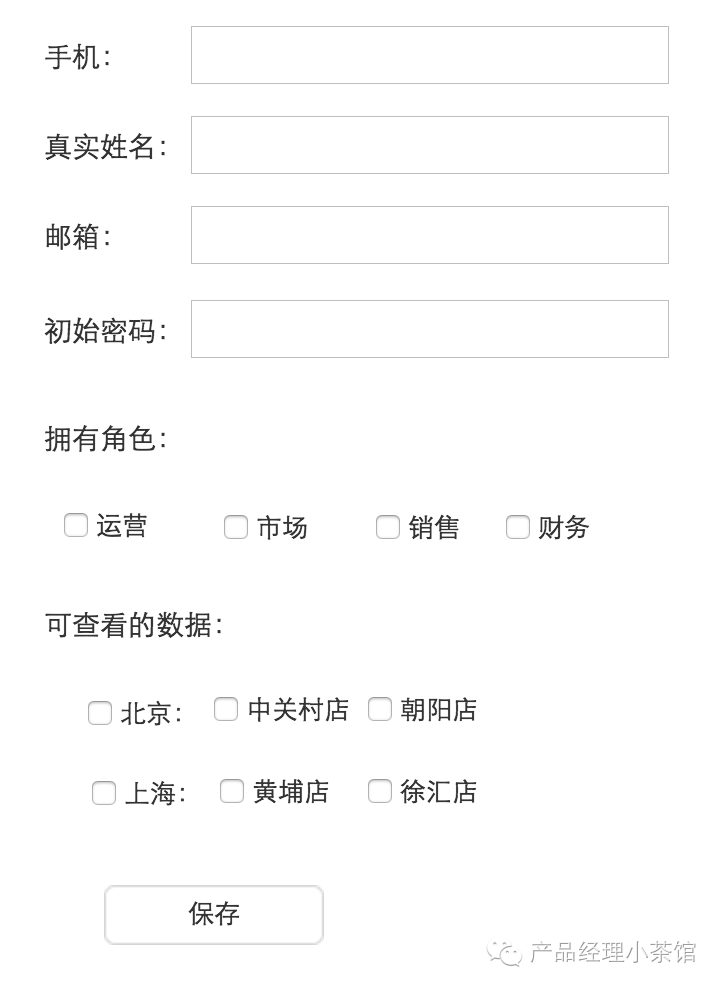Tick the 销售 role checkbox
This screenshot has width=721, height=989.
tap(388, 527)
